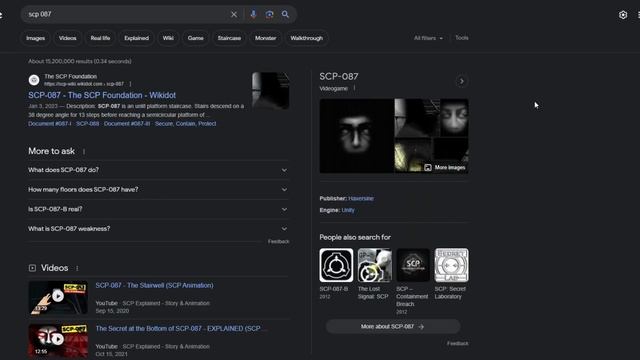Open Google Lens image search icon
640x360 pixels.
269,14
